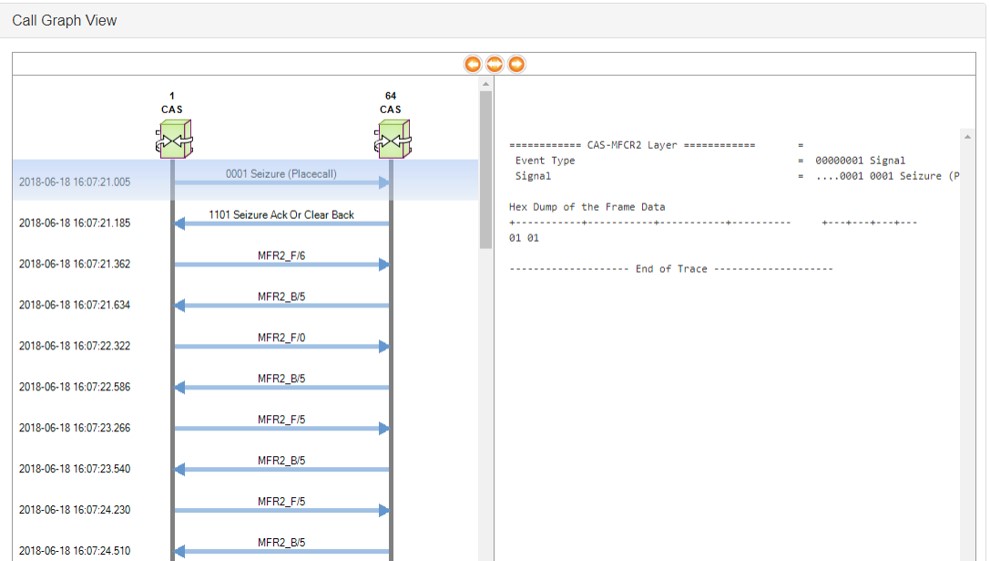
Task: Click timestamp 2018-06-18 16:07:21.362
Action: [75, 264]
